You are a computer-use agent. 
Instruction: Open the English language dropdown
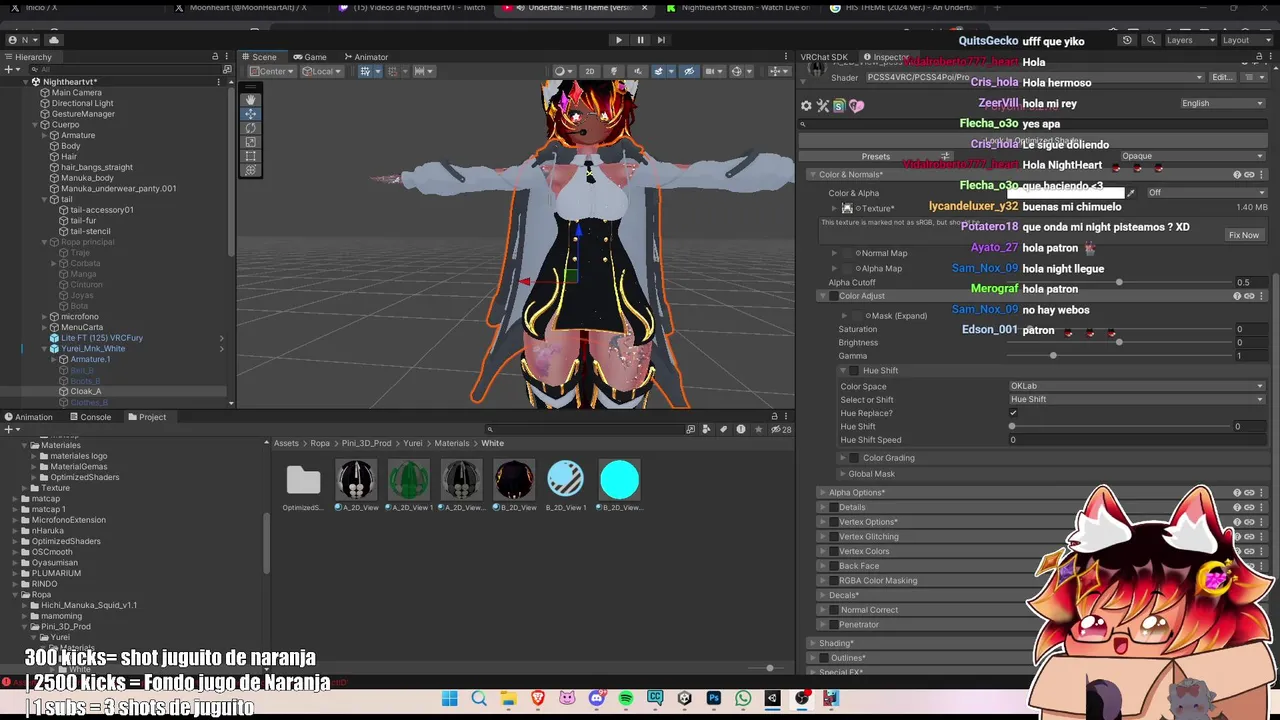tap(1222, 103)
